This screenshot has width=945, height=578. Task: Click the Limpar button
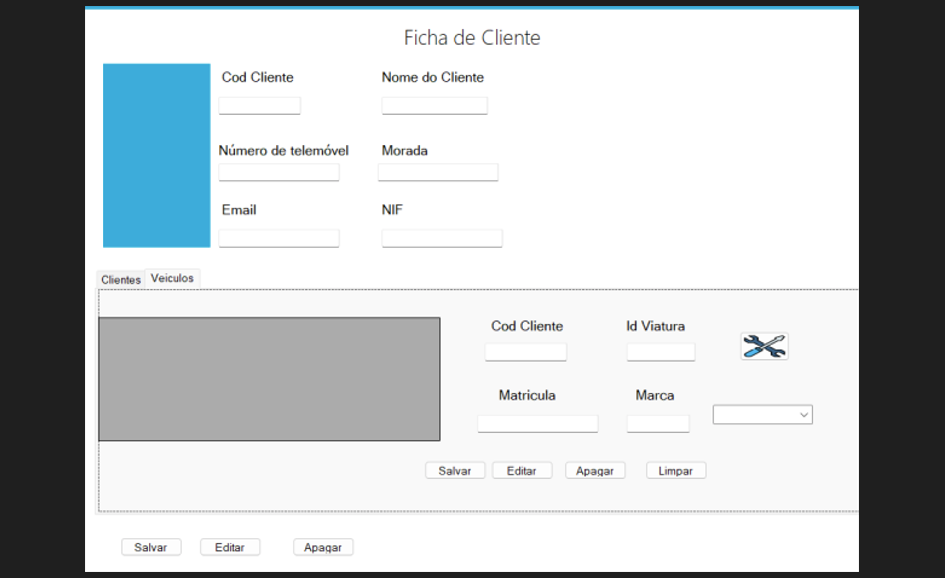point(675,470)
